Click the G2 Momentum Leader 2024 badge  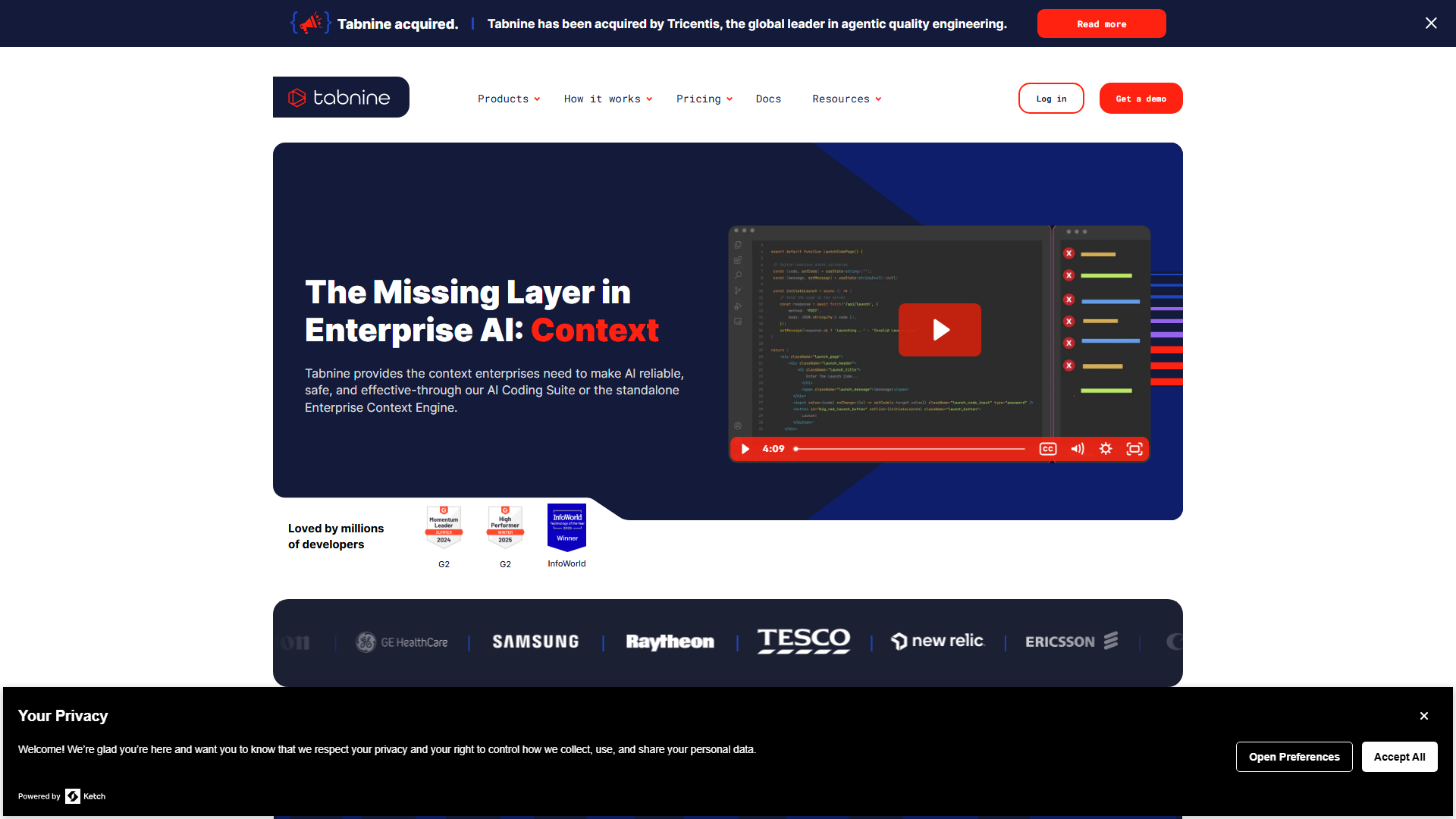click(444, 526)
